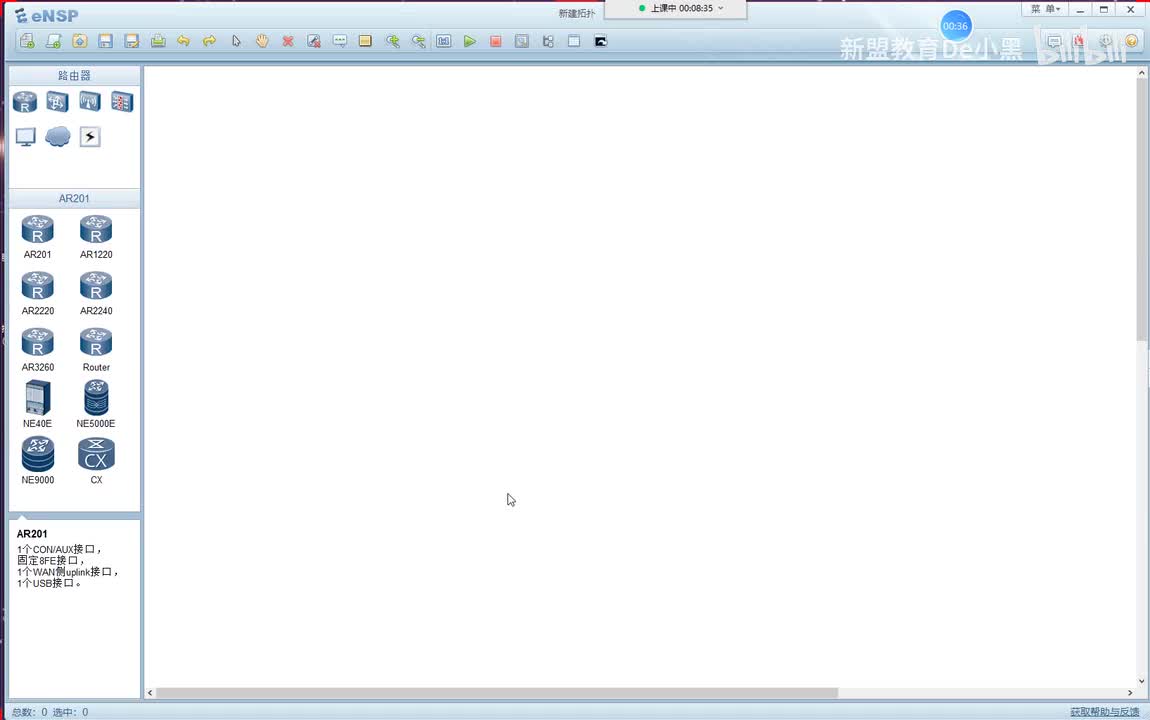Zoom out of the topology canvas

(418, 41)
